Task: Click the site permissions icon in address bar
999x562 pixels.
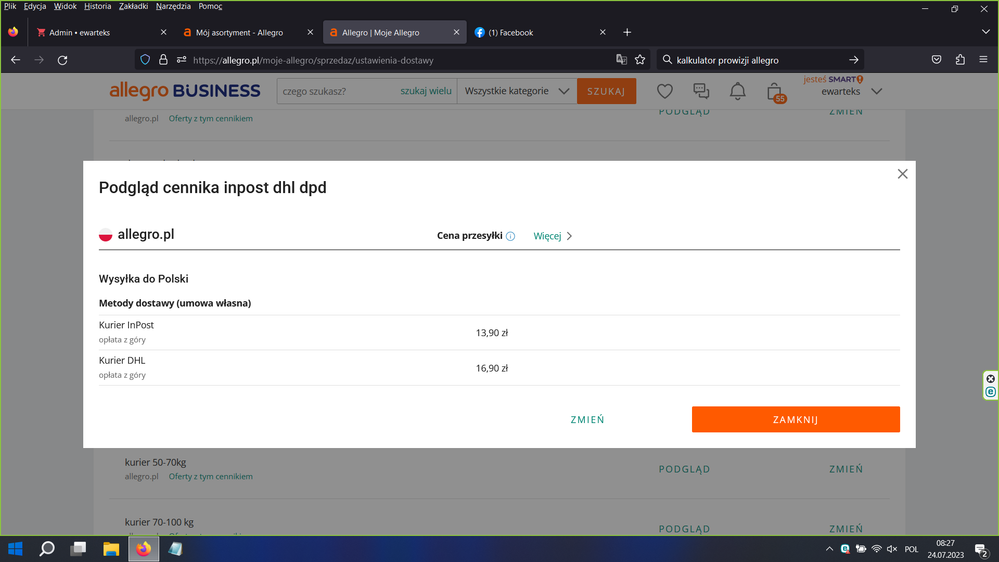Action: tap(182, 60)
